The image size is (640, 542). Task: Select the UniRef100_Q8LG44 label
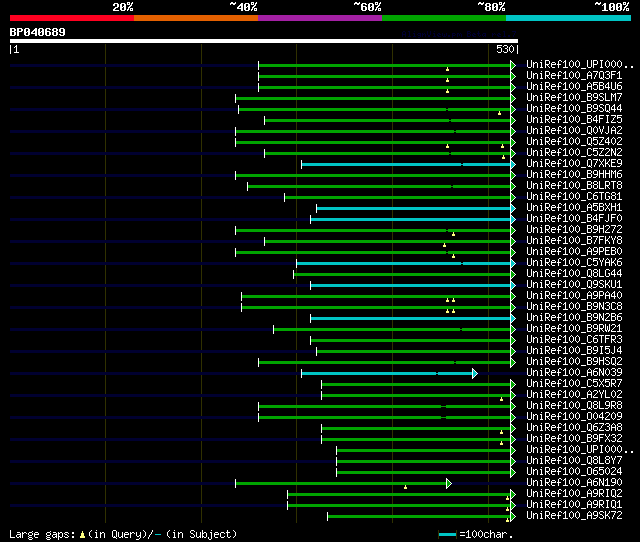point(574,274)
